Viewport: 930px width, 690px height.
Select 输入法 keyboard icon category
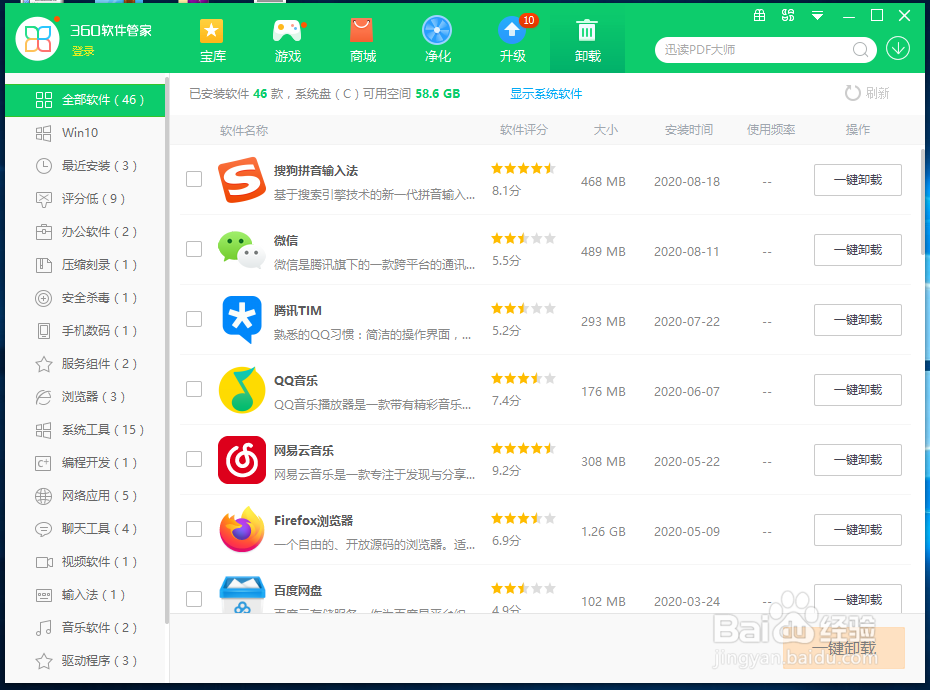pos(43,595)
